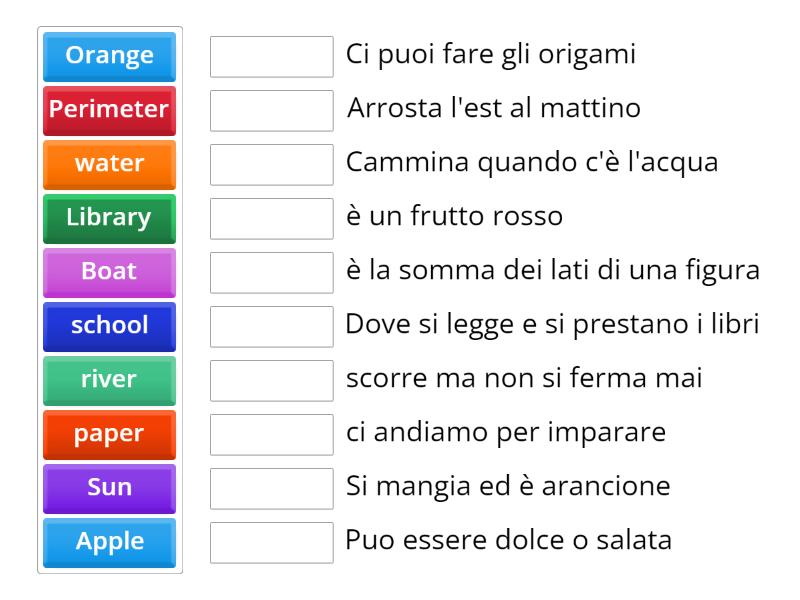Select the green Library tile
This screenshot has height=600, width=800.
click(x=110, y=218)
